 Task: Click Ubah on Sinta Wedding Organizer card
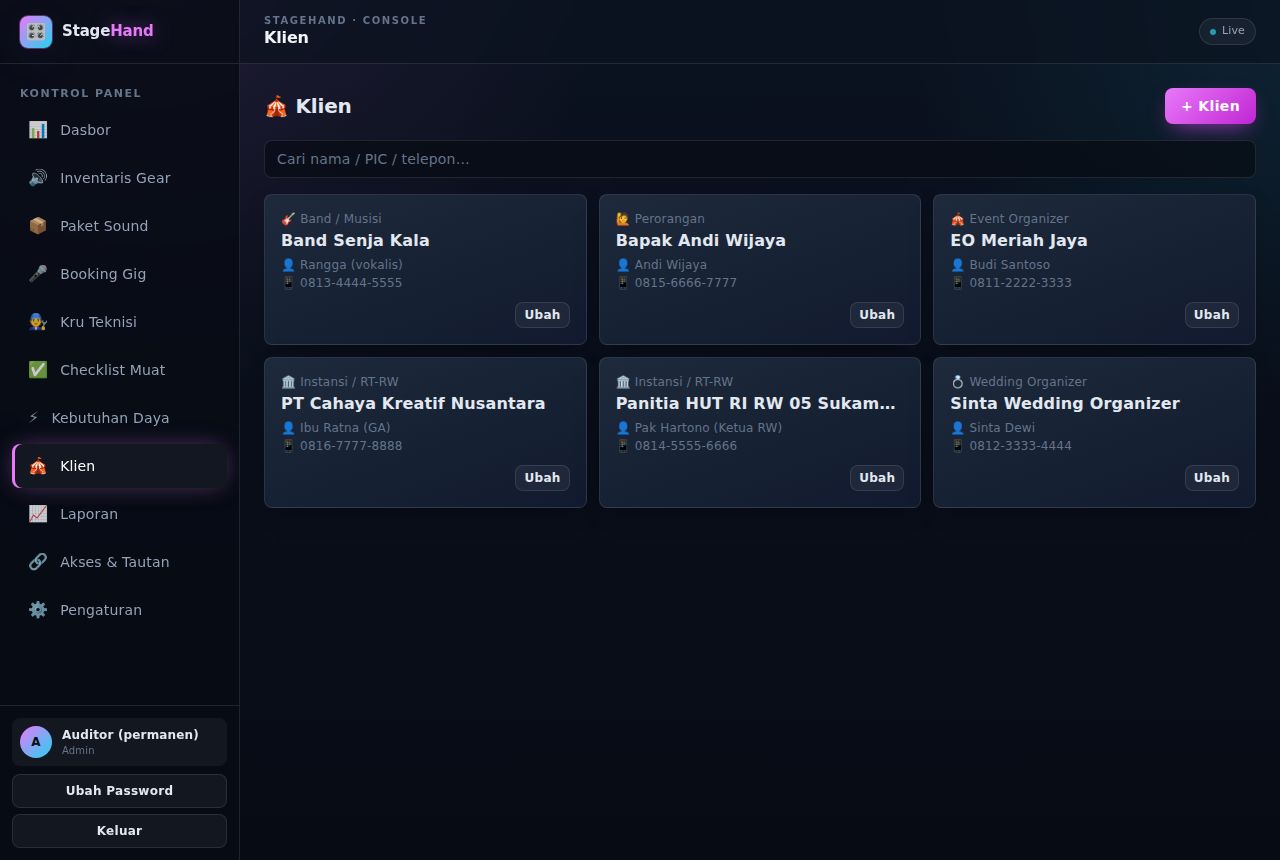pyautogui.click(x=1211, y=478)
